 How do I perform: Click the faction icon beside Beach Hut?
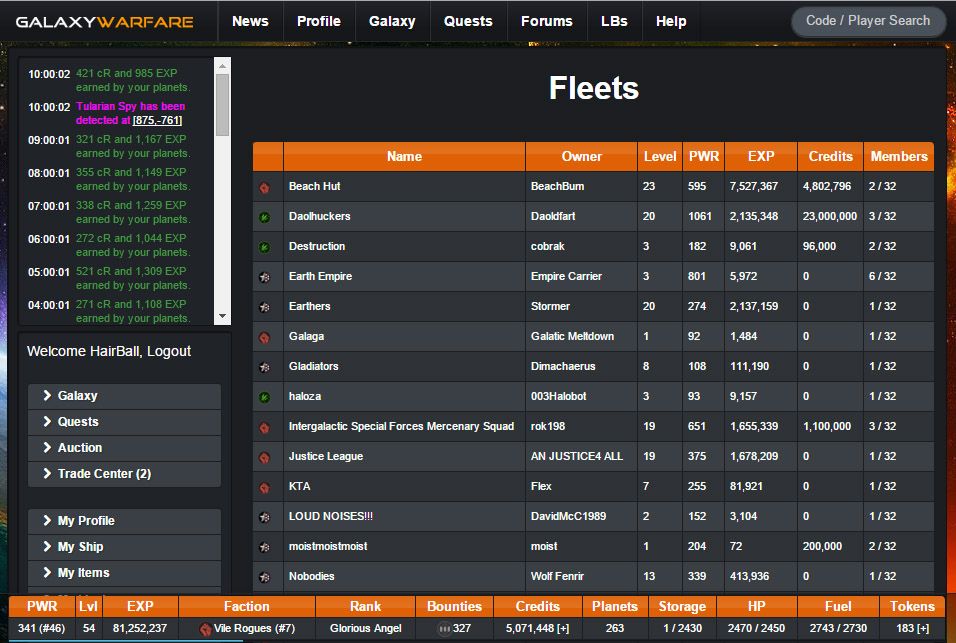click(265, 187)
